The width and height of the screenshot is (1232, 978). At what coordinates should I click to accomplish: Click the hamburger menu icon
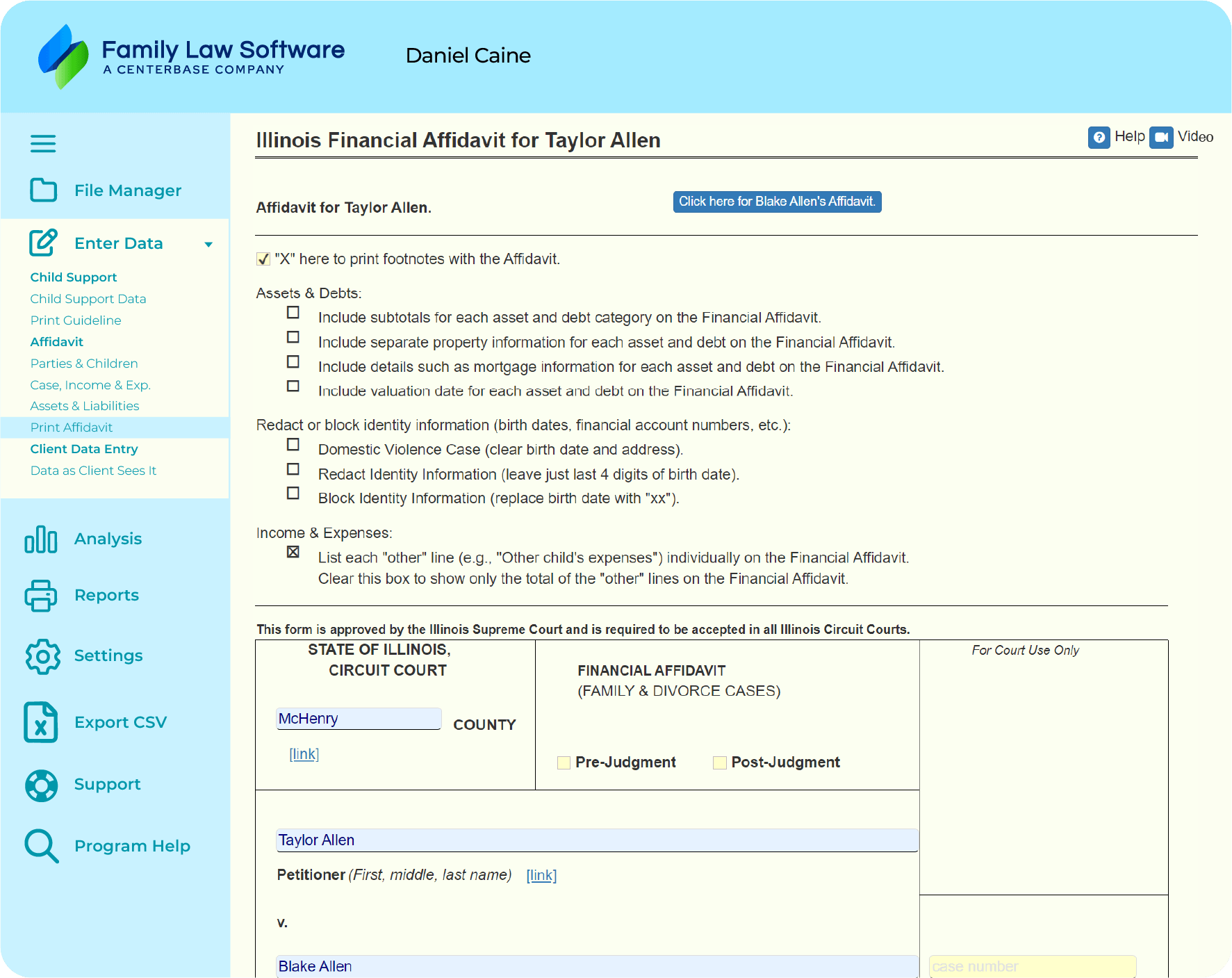[x=43, y=144]
